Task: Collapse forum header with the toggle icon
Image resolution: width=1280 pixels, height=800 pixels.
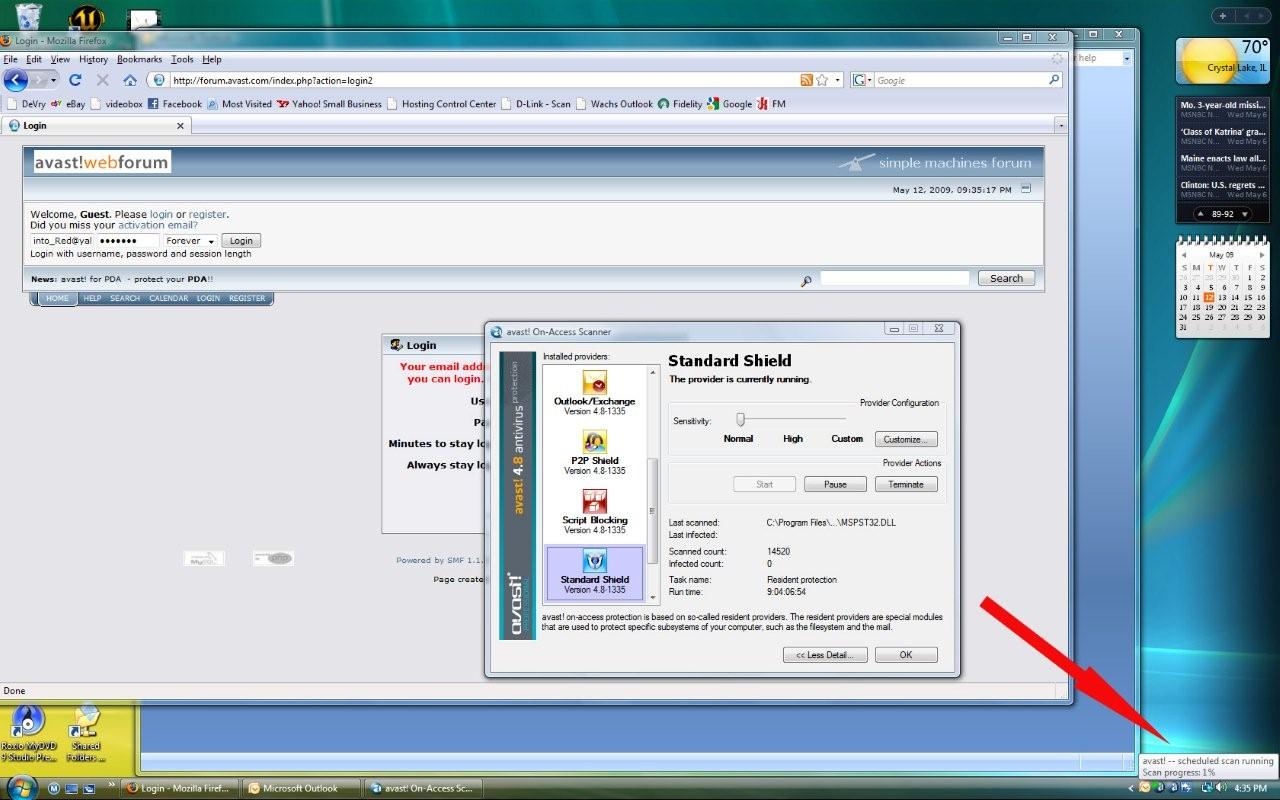Action: (x=1027, y=189)
